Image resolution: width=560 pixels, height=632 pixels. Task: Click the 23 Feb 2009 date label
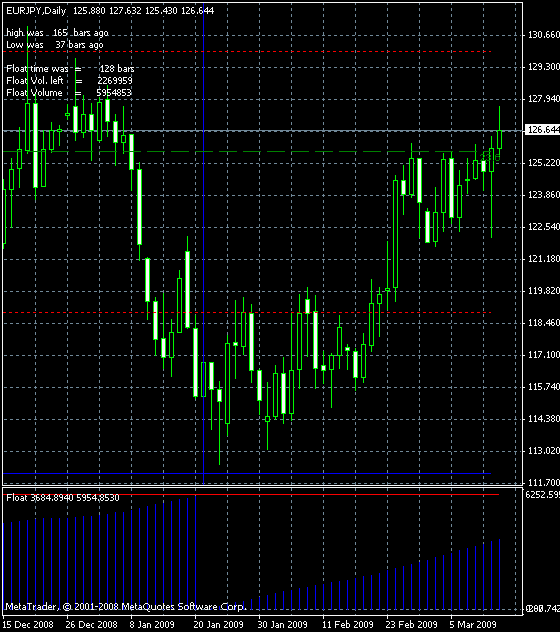411,625
